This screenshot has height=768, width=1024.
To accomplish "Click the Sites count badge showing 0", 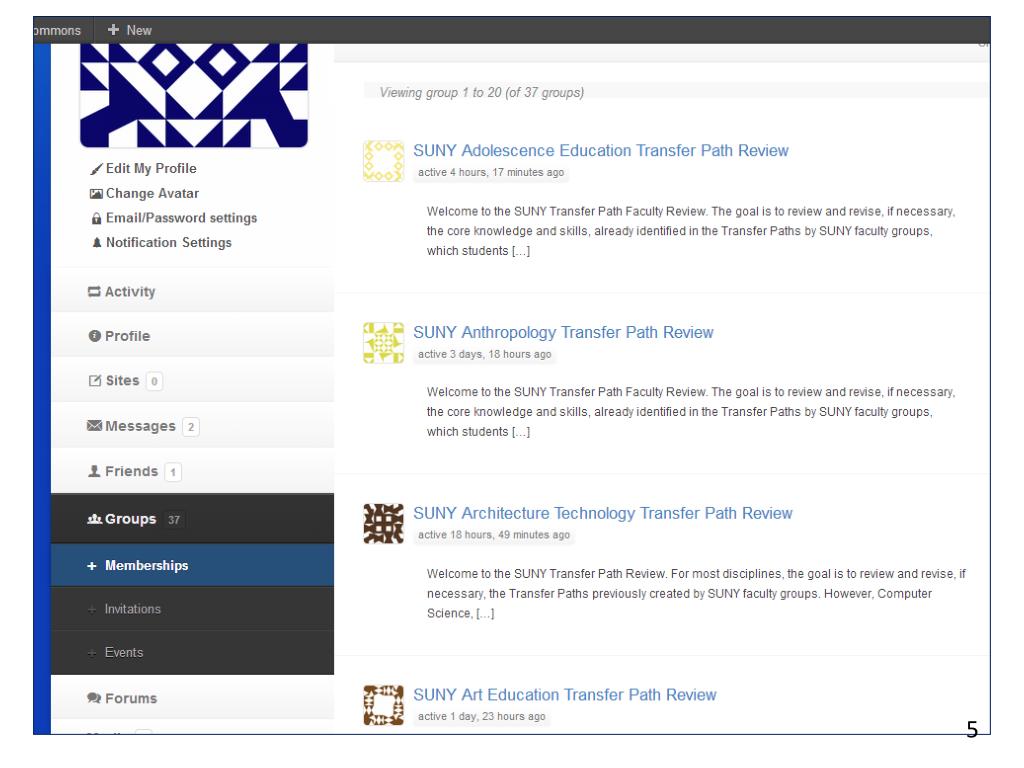I will 154,381.
